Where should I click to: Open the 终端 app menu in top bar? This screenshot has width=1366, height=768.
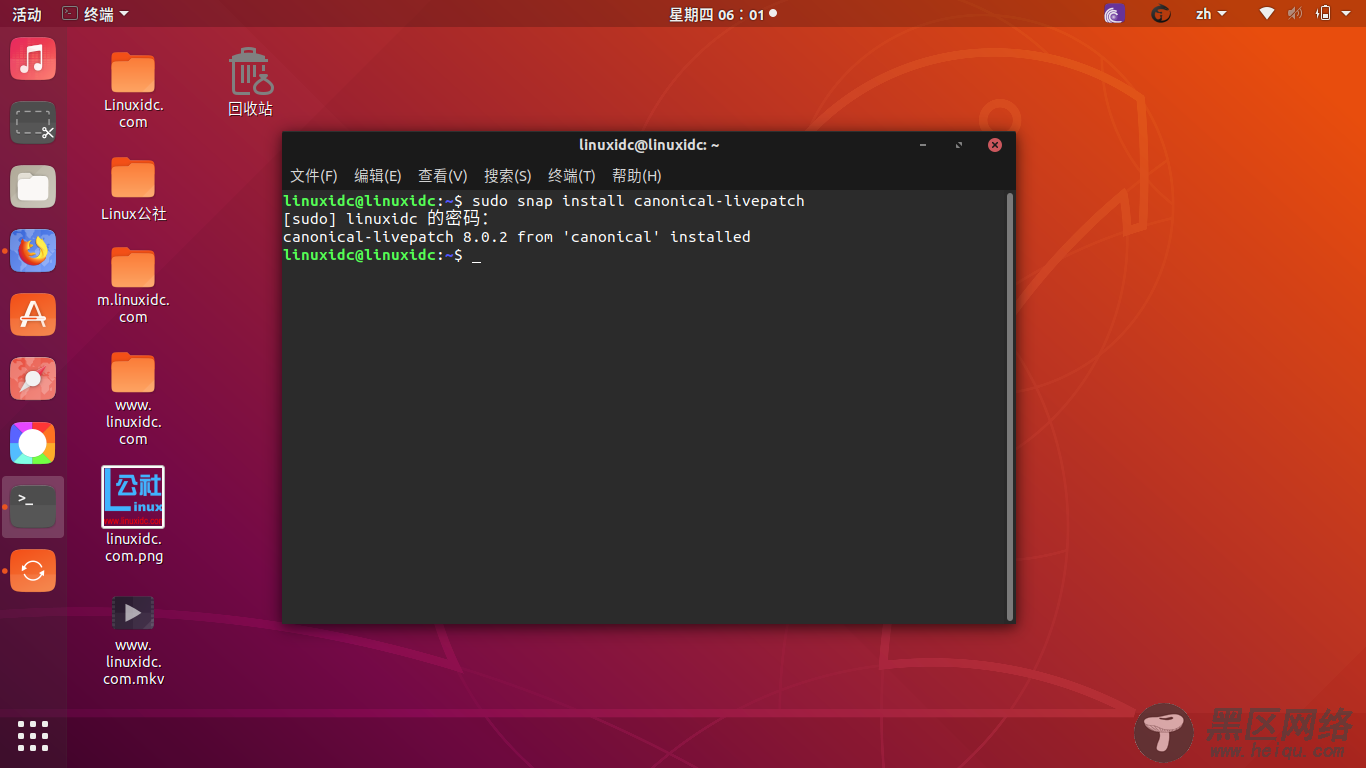tap(94, 14)
